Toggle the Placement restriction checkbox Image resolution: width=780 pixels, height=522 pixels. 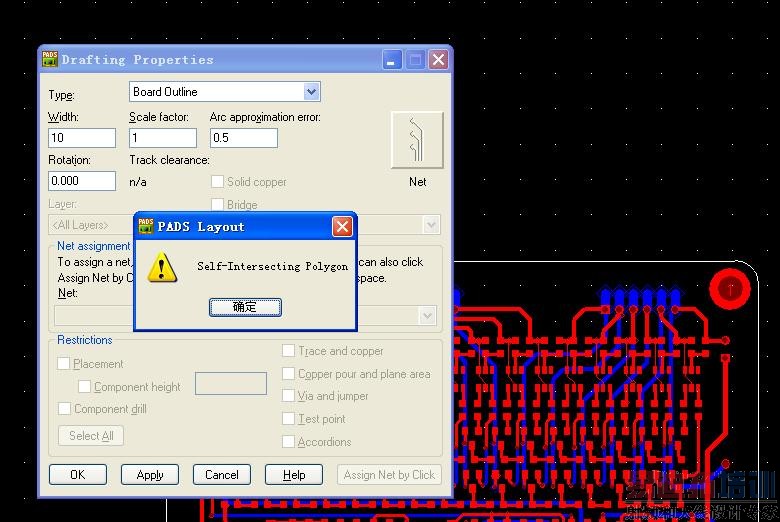[64, 364]
